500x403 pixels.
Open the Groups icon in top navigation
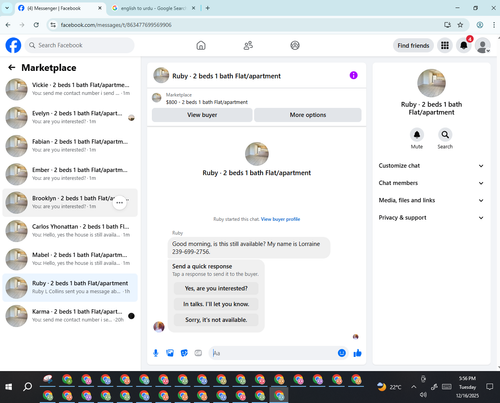295,45
